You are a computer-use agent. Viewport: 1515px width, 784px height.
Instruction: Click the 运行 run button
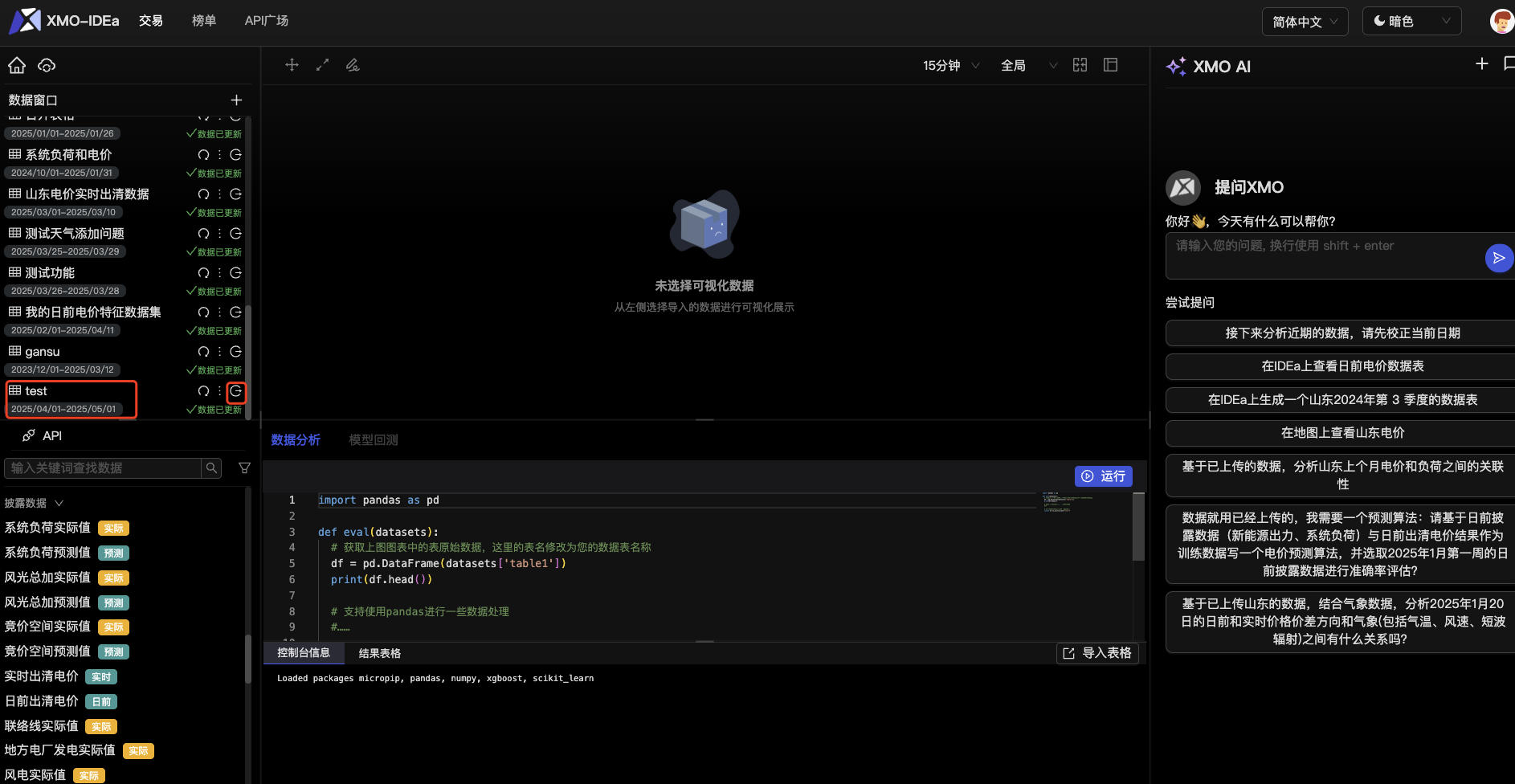tap(1103, 476)
